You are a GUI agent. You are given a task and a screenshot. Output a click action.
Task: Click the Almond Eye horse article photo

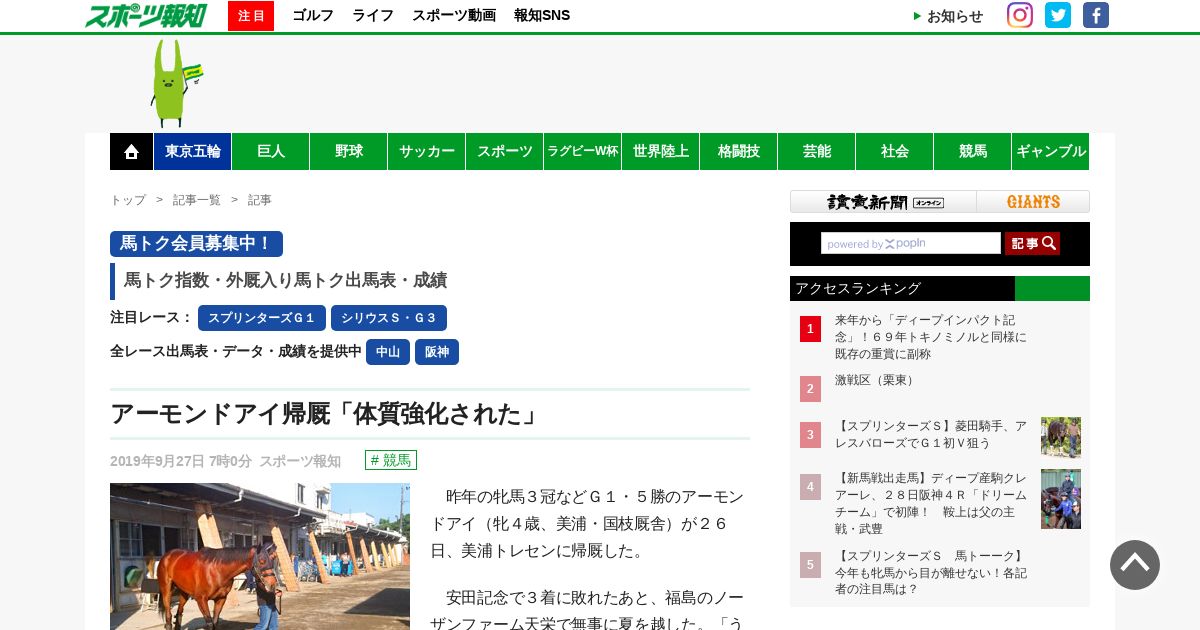[260, 556]
